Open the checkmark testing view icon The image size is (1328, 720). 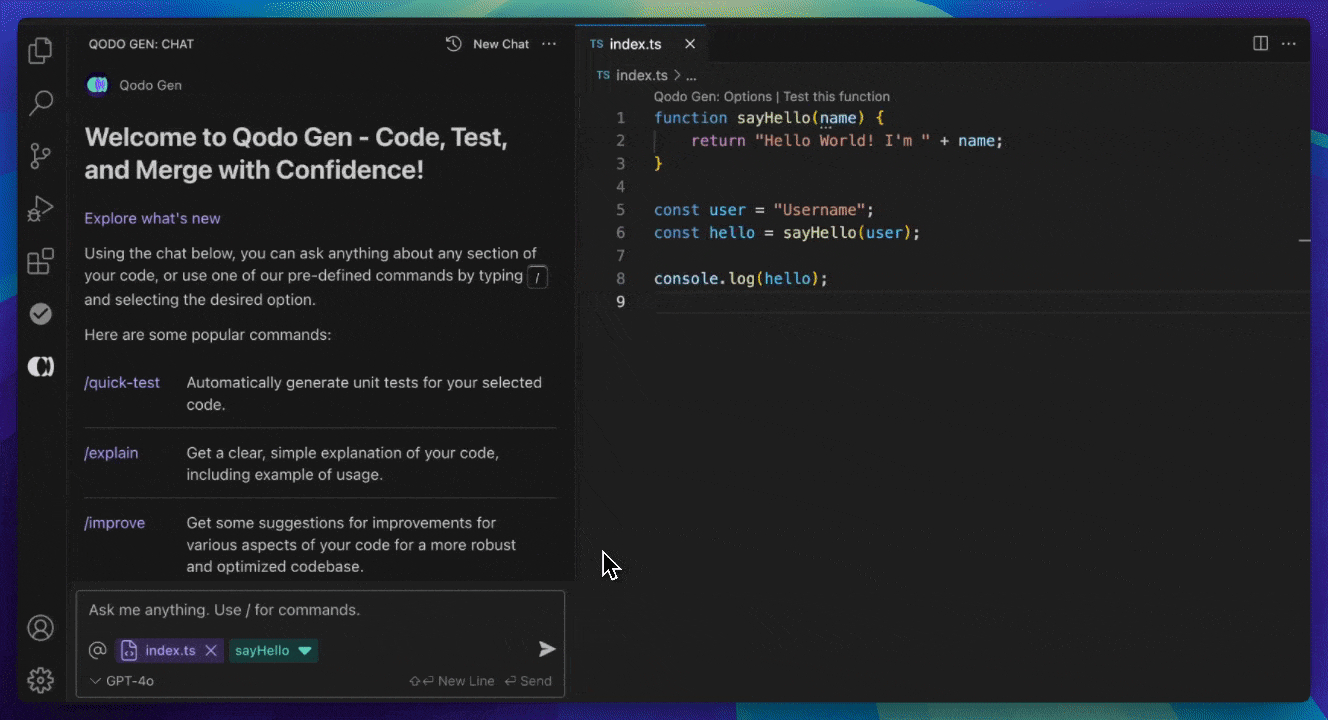click(x=40, y=314)
